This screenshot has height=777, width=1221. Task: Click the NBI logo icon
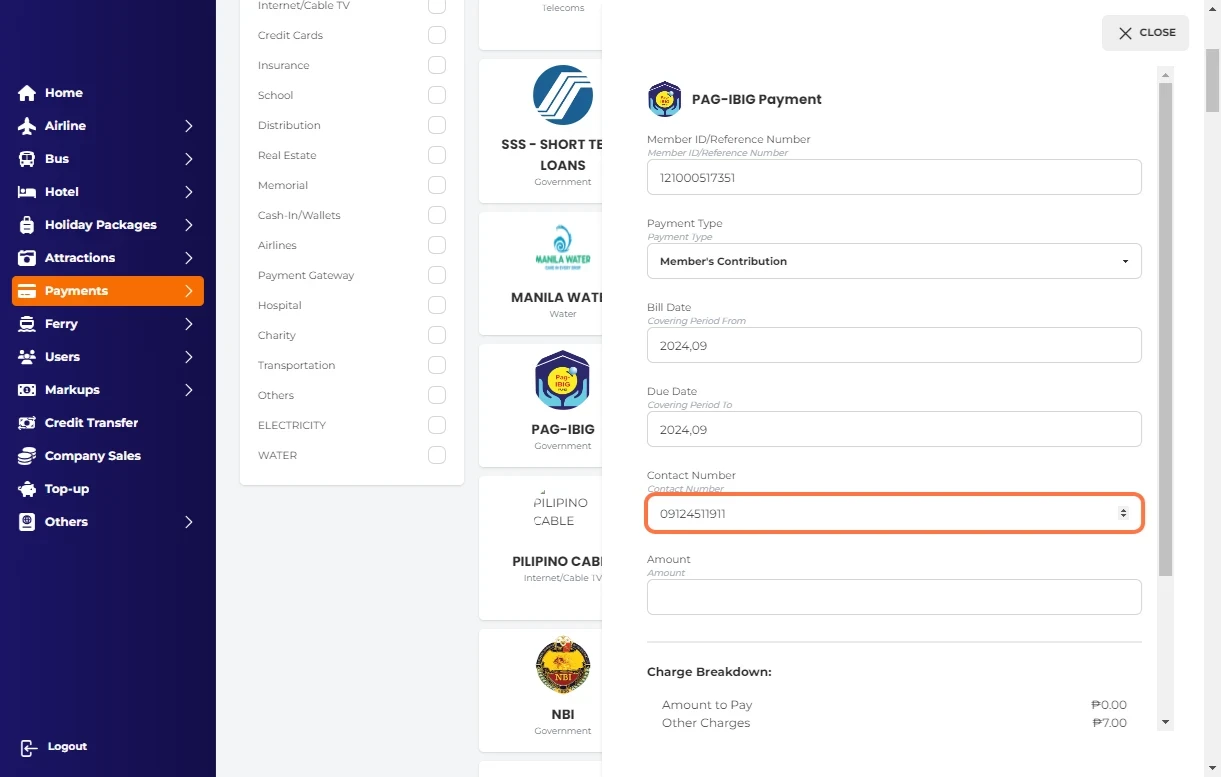click(x=562, y=665)
